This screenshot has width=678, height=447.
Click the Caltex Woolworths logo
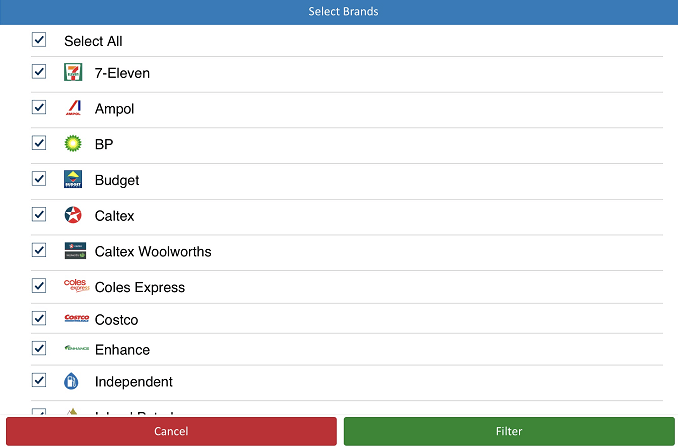click(75, 251)
